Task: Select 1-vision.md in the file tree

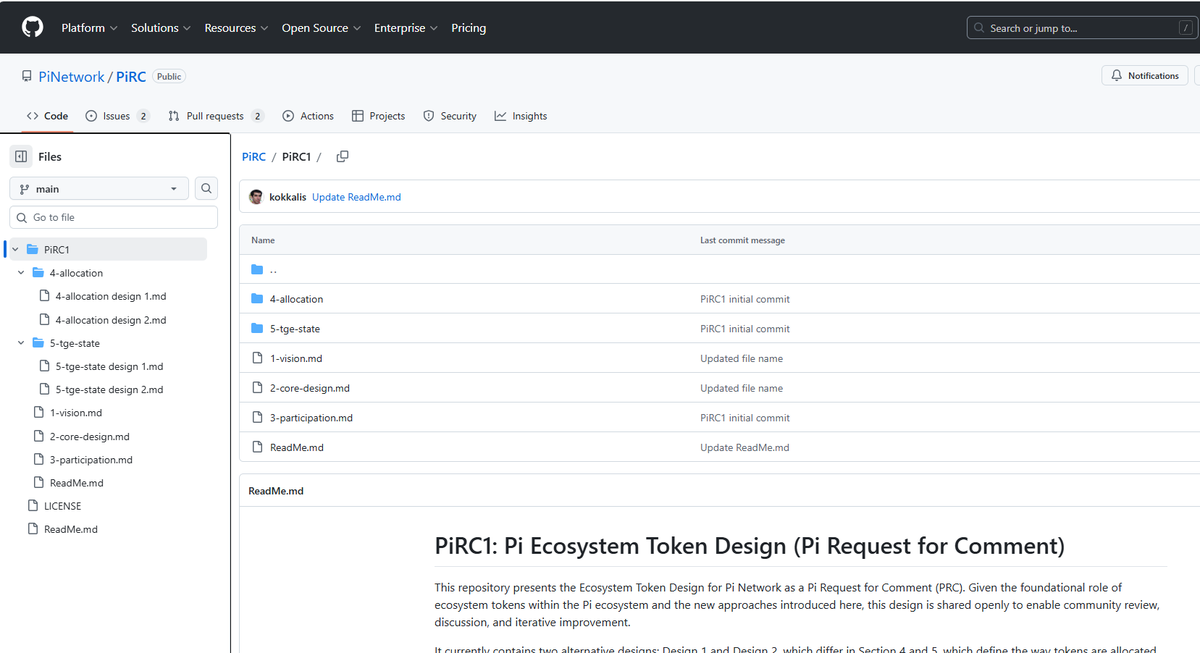Action: click(x=76, y=413)
